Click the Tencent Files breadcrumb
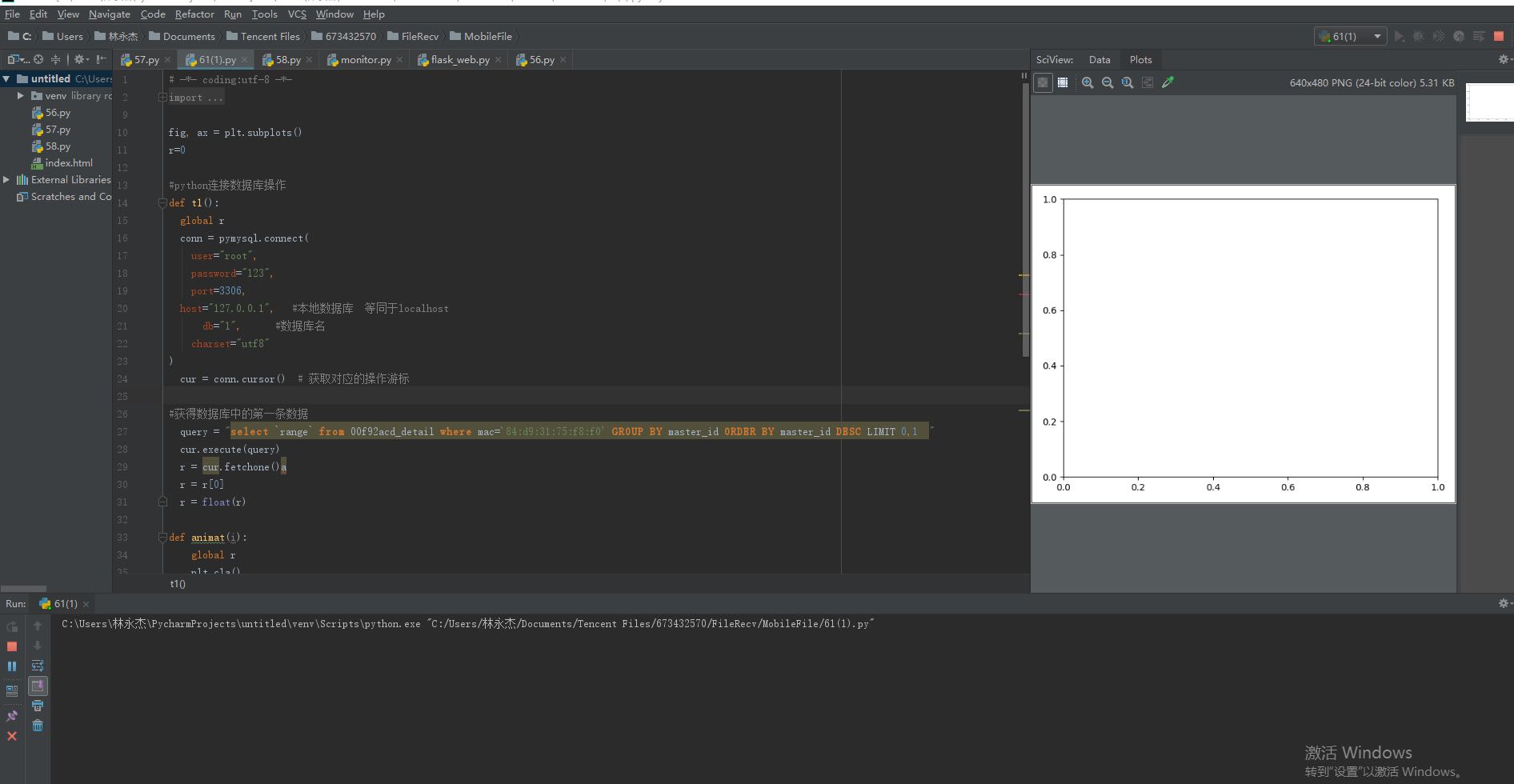The height and width of the screenshot is (784, 1514). (x=263, y=36)
